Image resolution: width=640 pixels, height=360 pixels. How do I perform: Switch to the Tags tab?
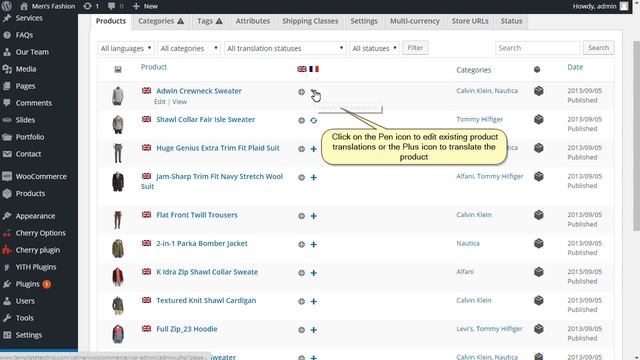coord(210,21)
